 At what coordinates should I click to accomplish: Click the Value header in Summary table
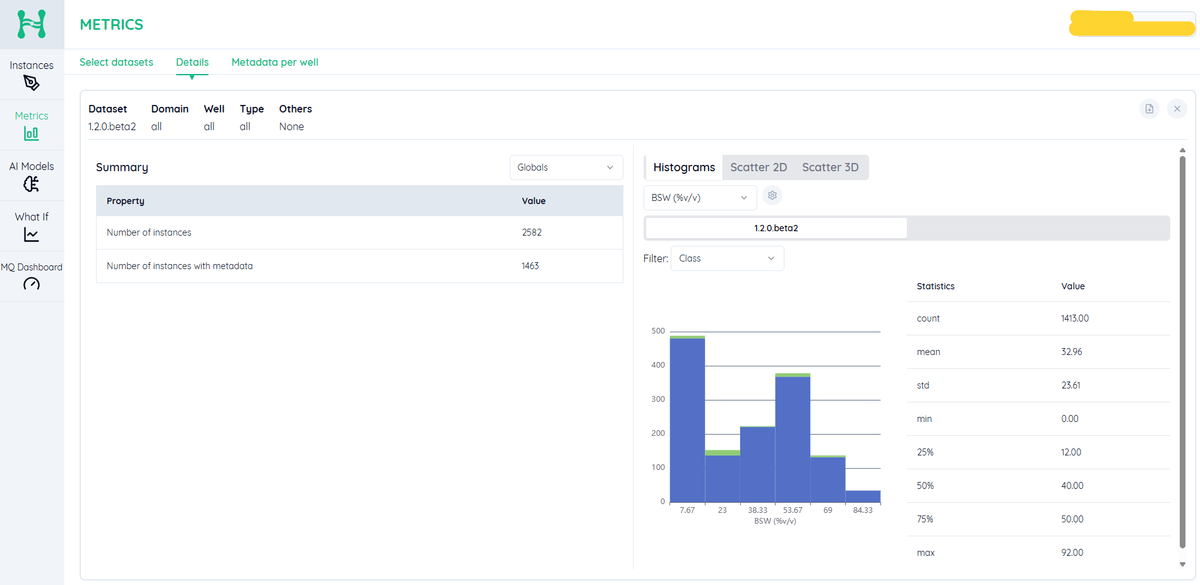point(534,201)
